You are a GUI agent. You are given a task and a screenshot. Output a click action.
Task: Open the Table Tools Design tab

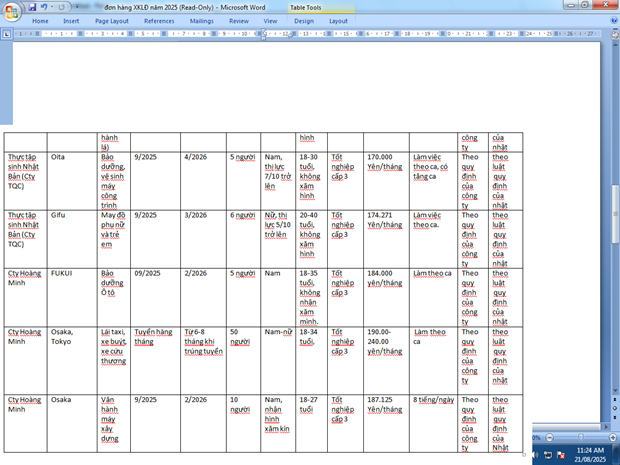pyautogui.click(x=304, y=21)
